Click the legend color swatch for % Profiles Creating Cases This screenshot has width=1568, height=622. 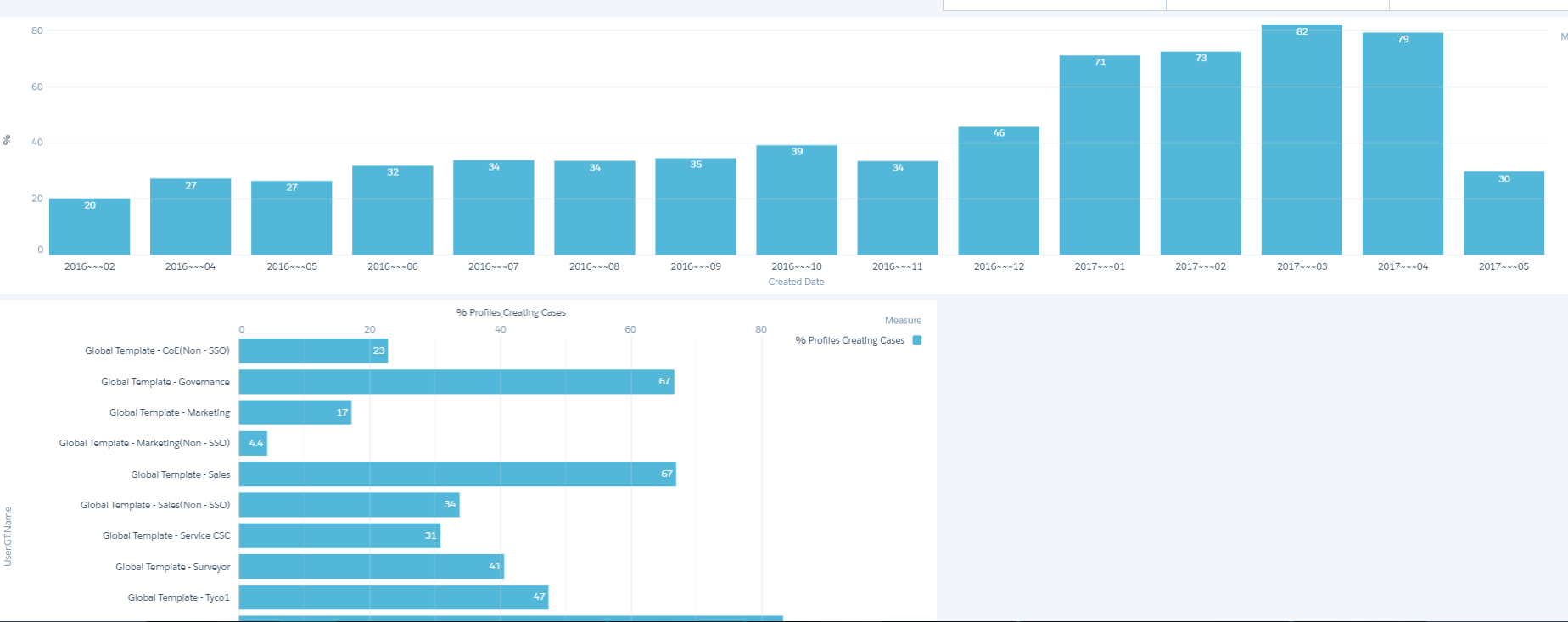(x=916, y=340)
